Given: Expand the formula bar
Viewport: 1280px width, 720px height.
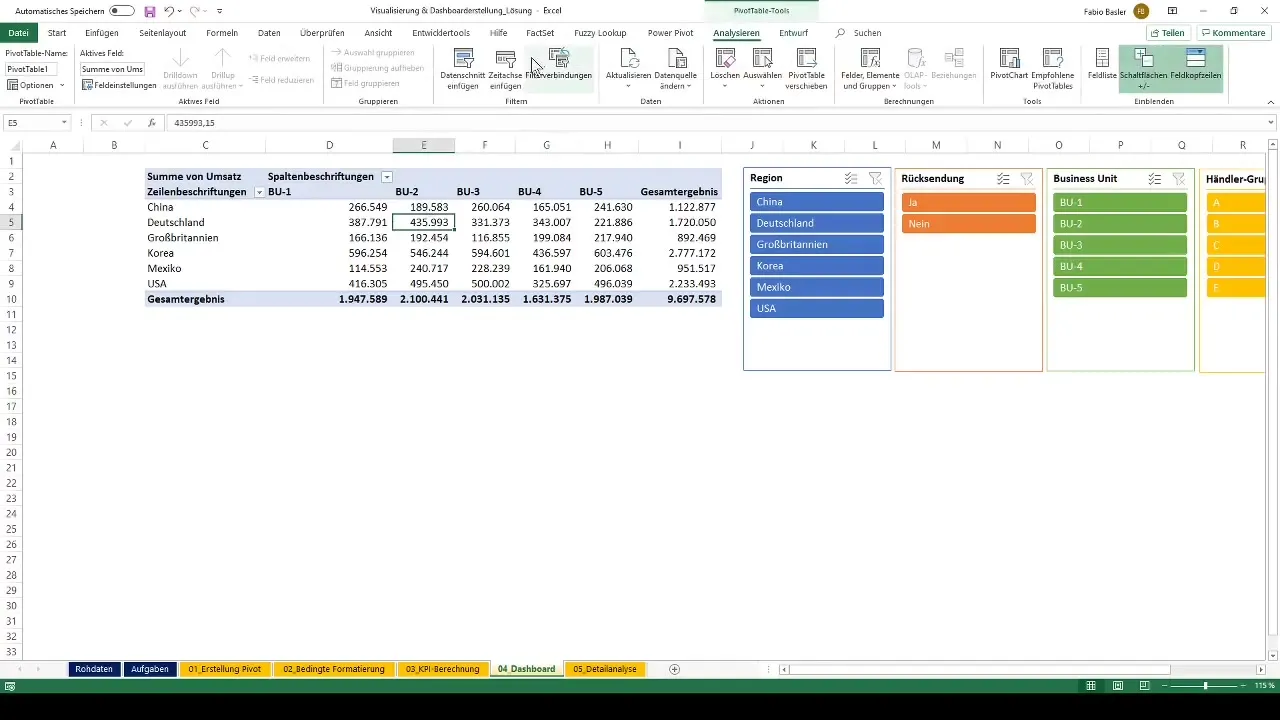Looking at the screenshot, I should [1271, 123].
